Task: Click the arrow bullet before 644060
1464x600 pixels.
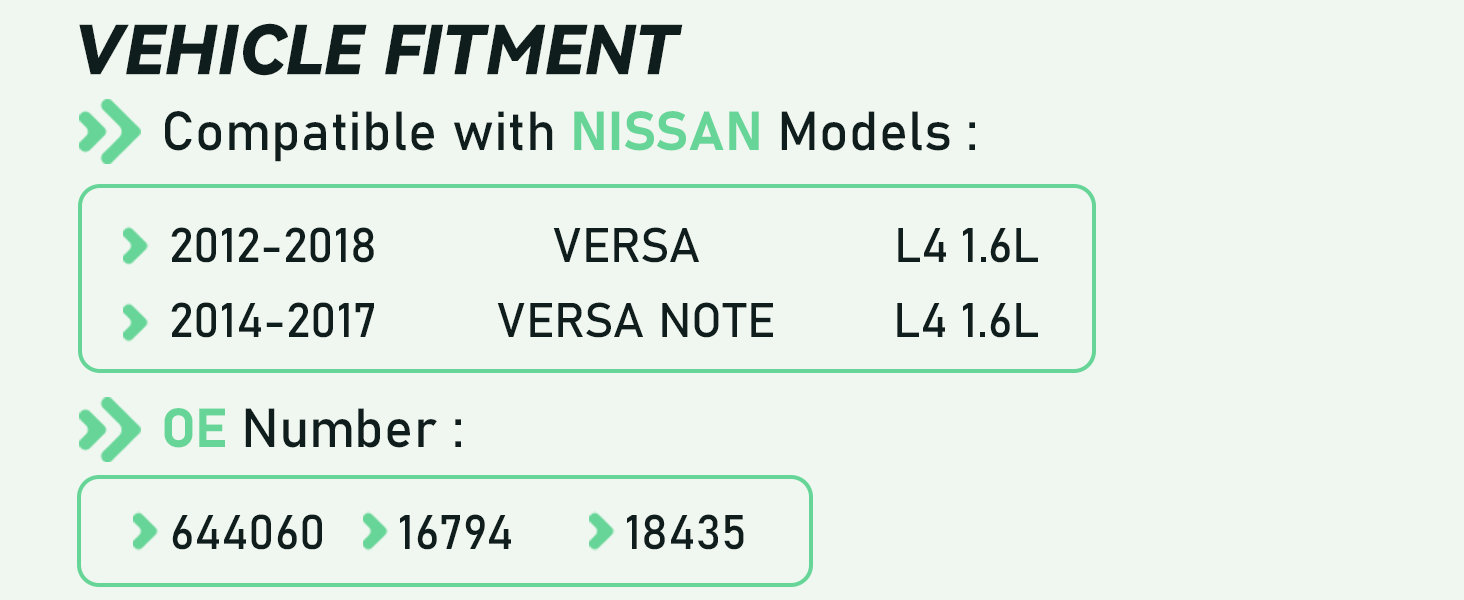Action: pos(145,532)
